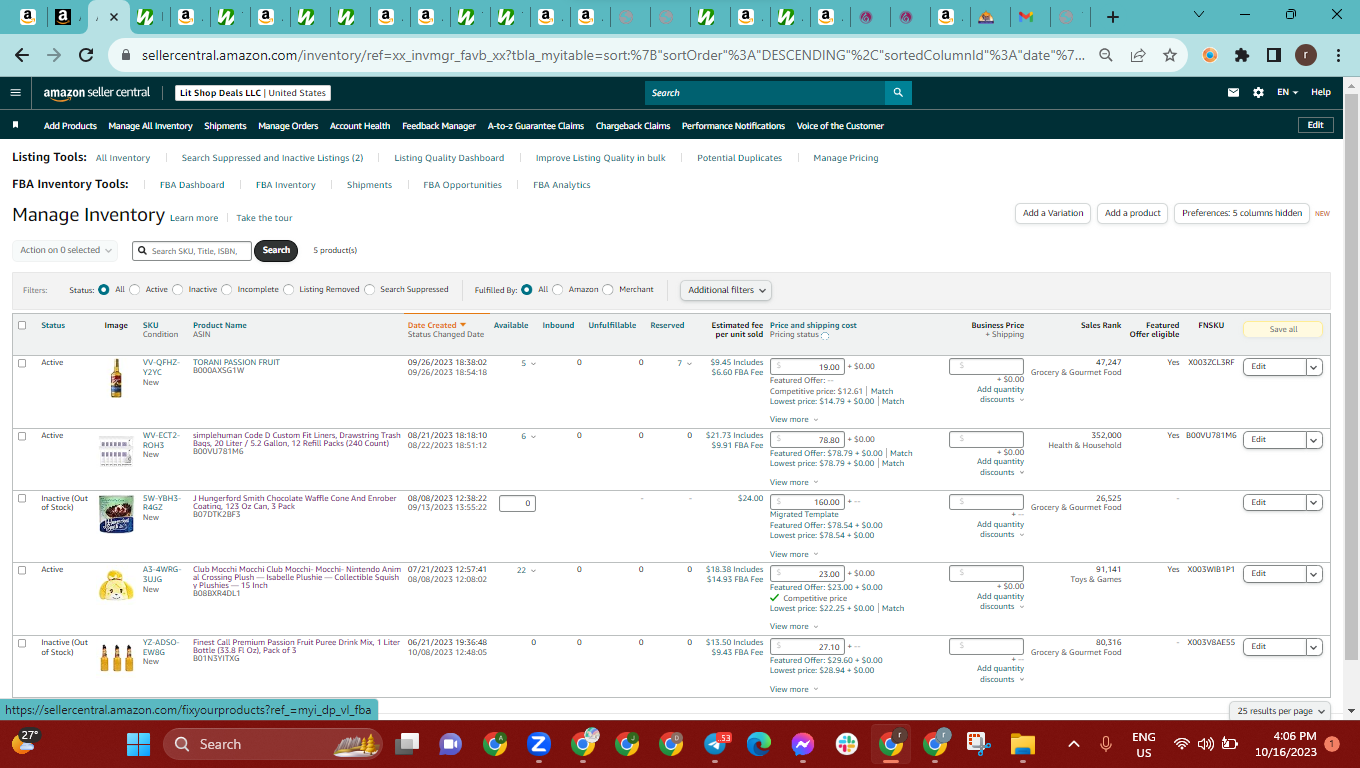Open the Windows Start menu
This screenshot has width=1360, height=768.
[x=138, y=744]
